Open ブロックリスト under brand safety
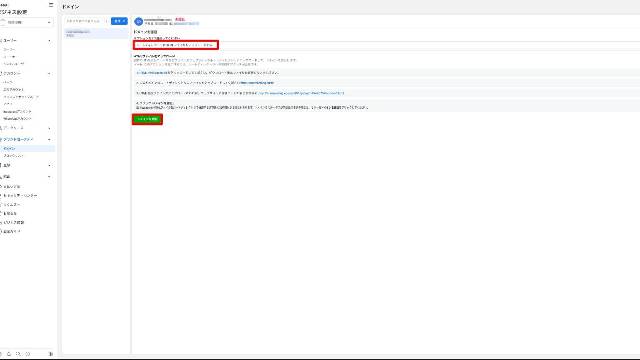This screenshot has height=360, width=640. pyautogui.click(x=13, y=156)
